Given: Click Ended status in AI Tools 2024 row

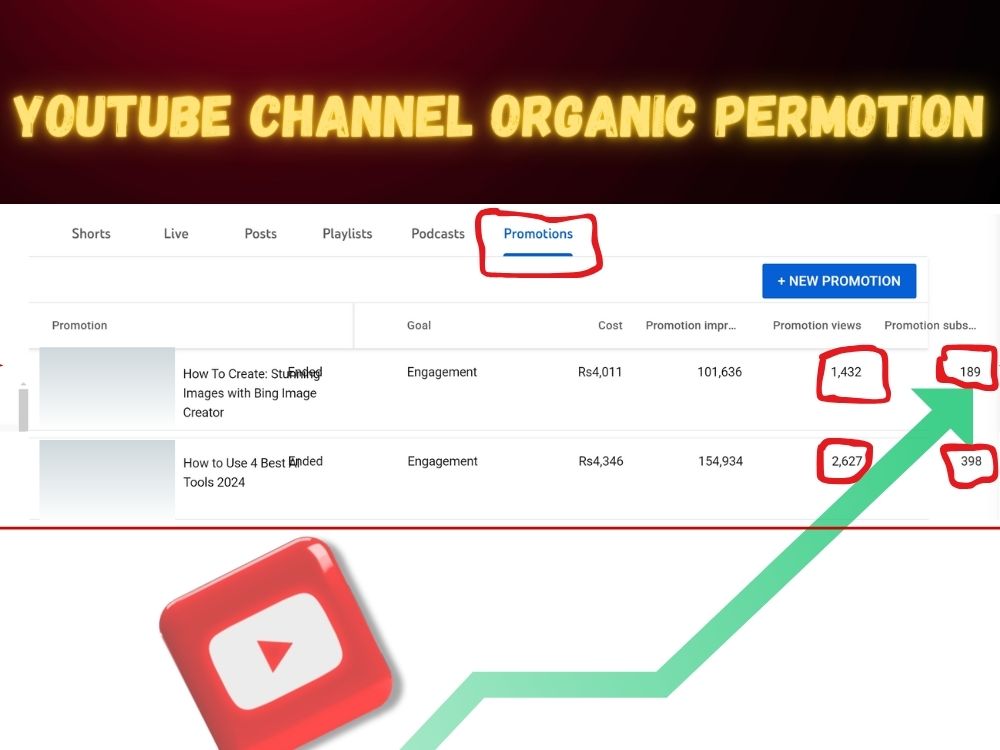Looking at the screenshot, I should point(305,461).
